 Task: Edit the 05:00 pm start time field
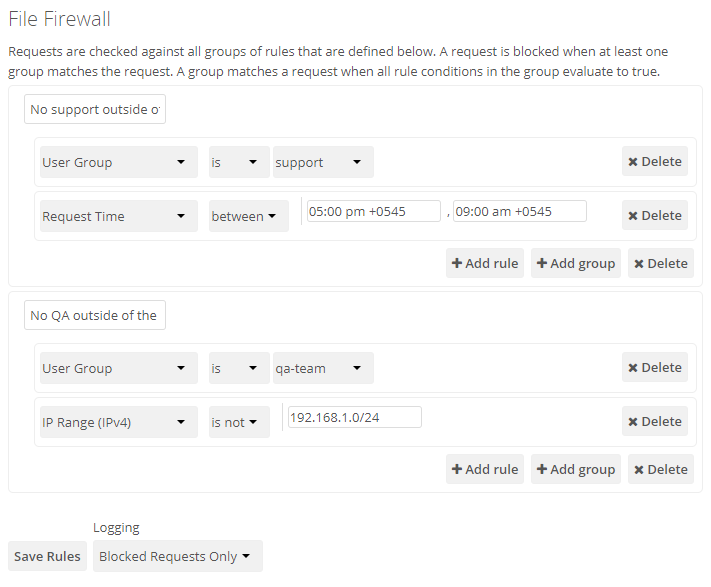(x=373, y=211)
